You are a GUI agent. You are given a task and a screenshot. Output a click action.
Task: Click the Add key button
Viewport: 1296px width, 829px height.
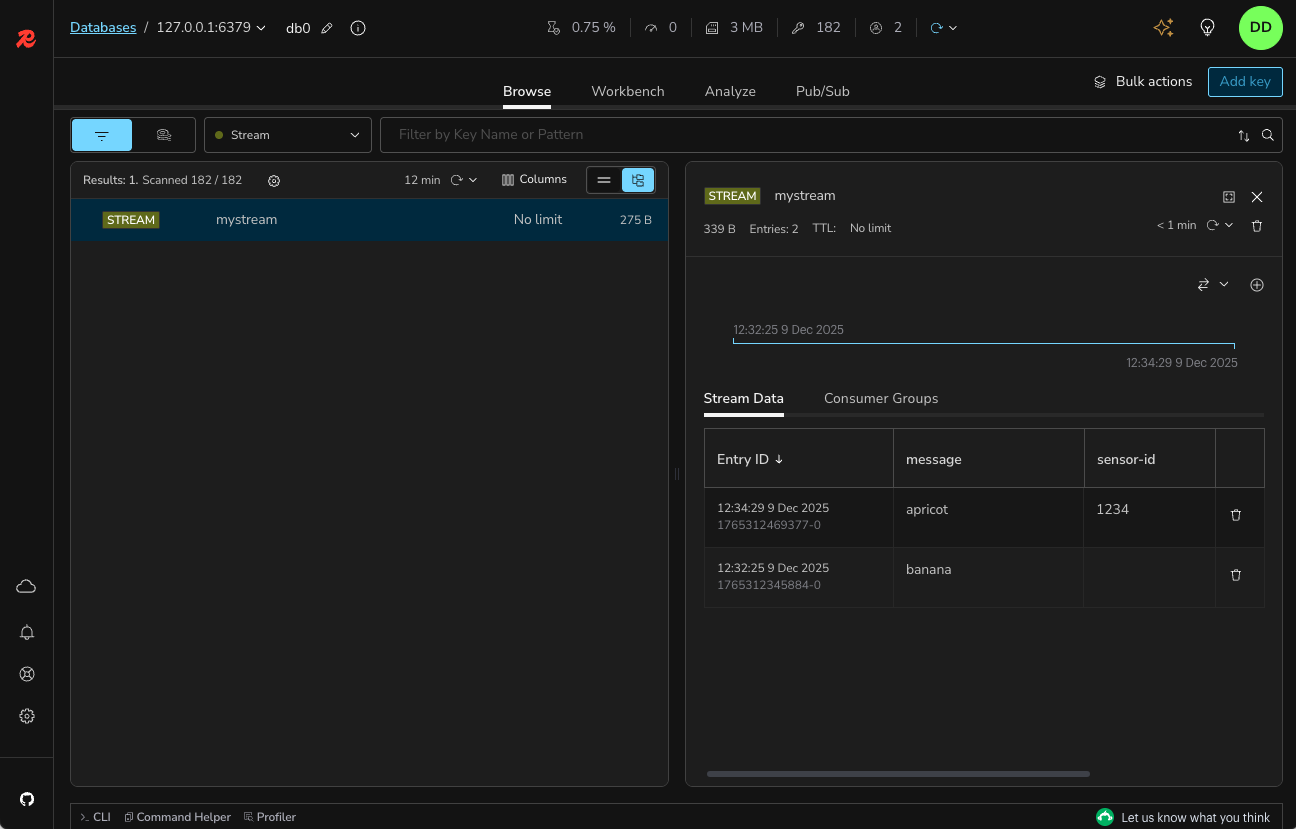click(x=1244, y=81)
